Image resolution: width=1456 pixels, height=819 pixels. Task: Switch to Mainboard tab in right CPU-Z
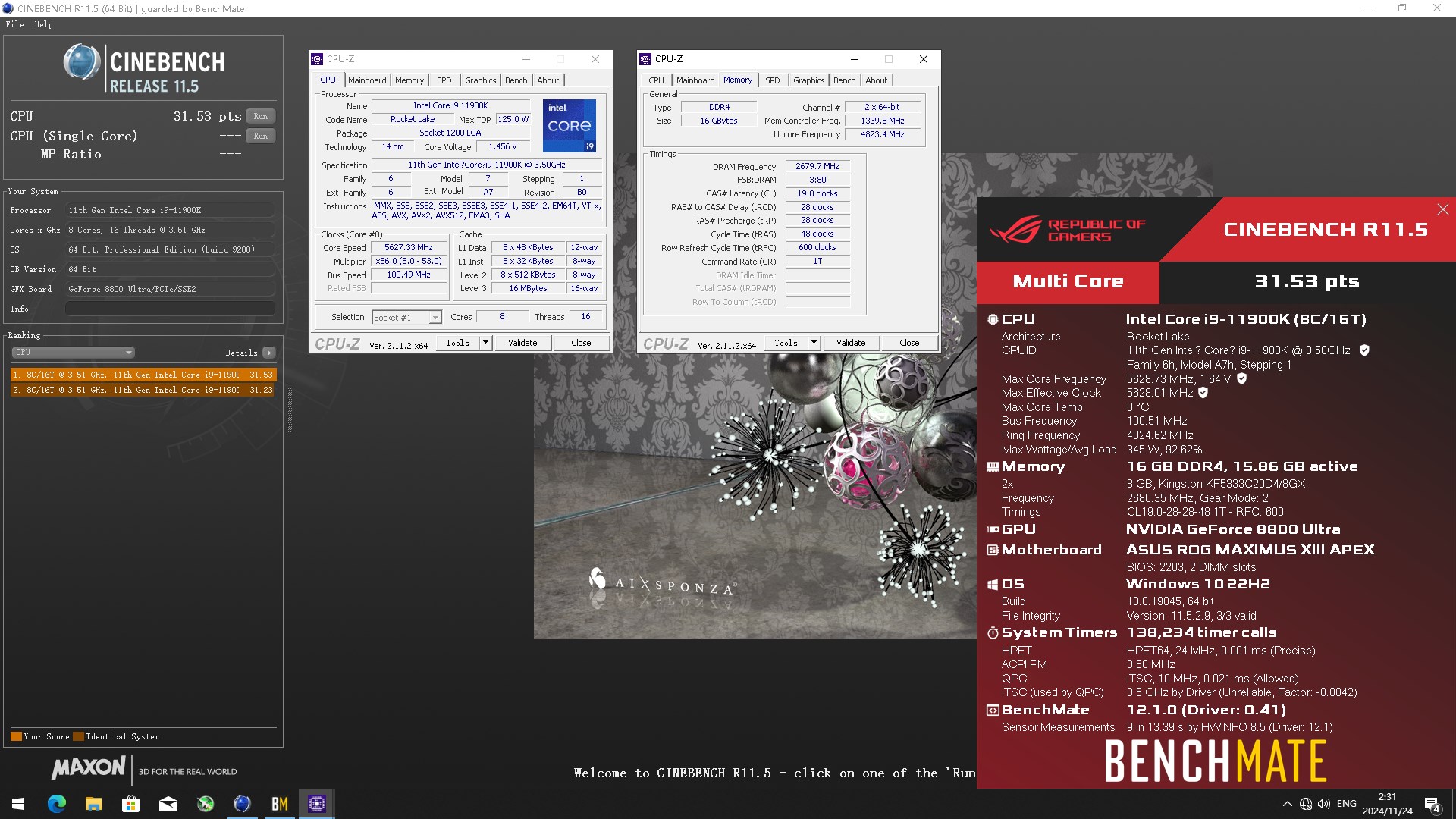695,80
